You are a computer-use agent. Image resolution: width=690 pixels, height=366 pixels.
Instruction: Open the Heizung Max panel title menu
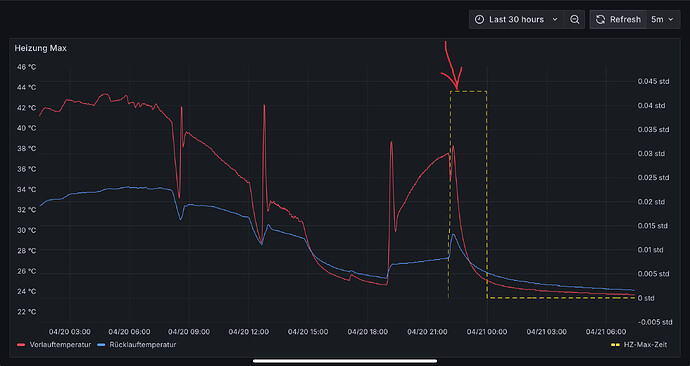point(40,48)
